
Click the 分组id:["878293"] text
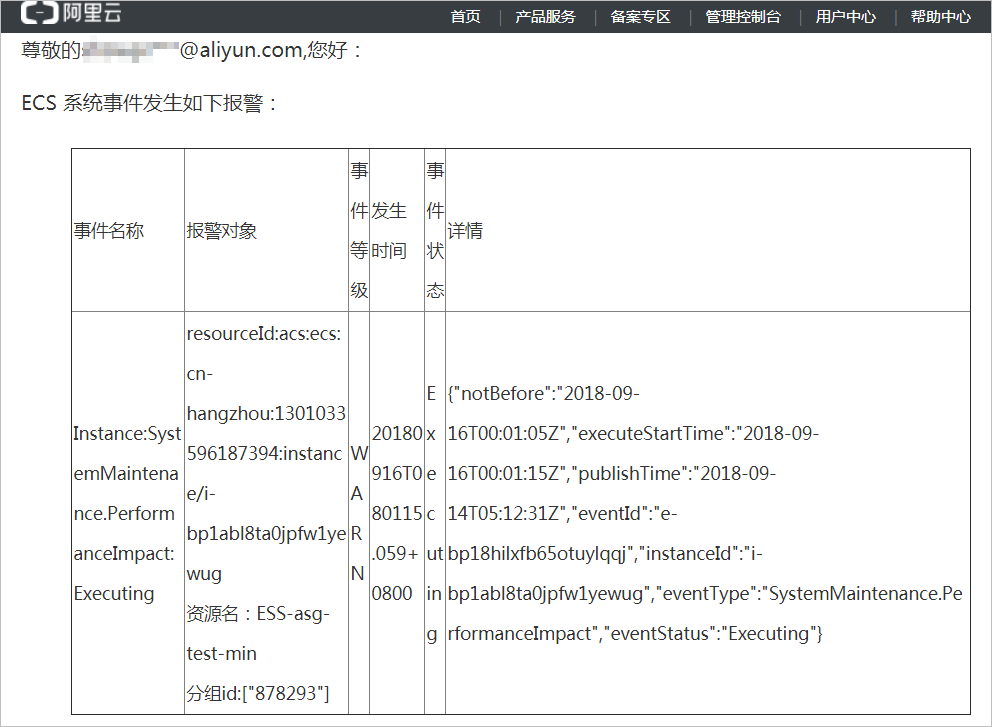coord(258,693)
